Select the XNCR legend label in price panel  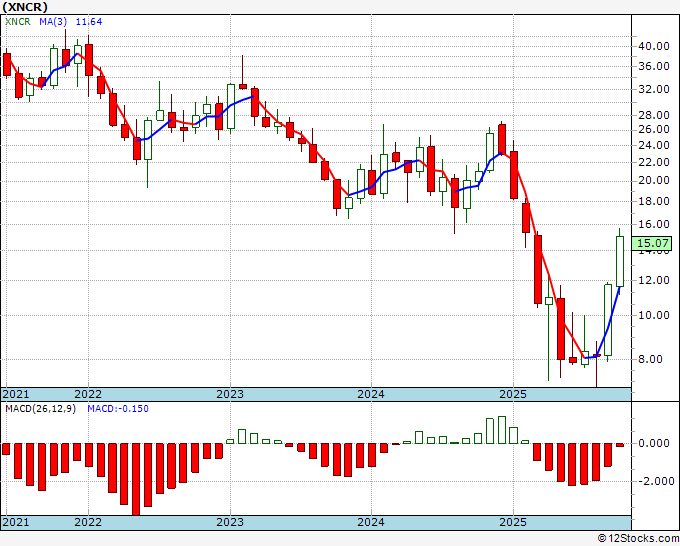pos(18,22)
